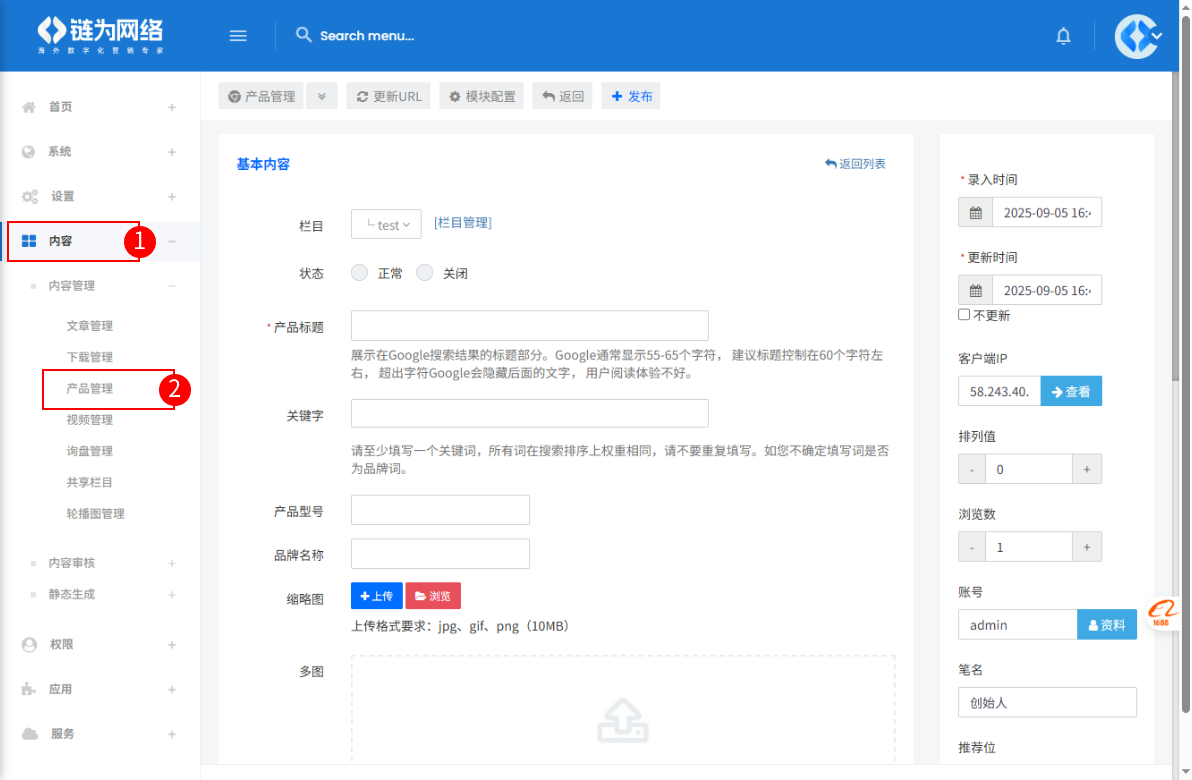Click the 返回 back button
Image resolution: width=1192 pixels, height=780 pixels.
pos(563,97)
